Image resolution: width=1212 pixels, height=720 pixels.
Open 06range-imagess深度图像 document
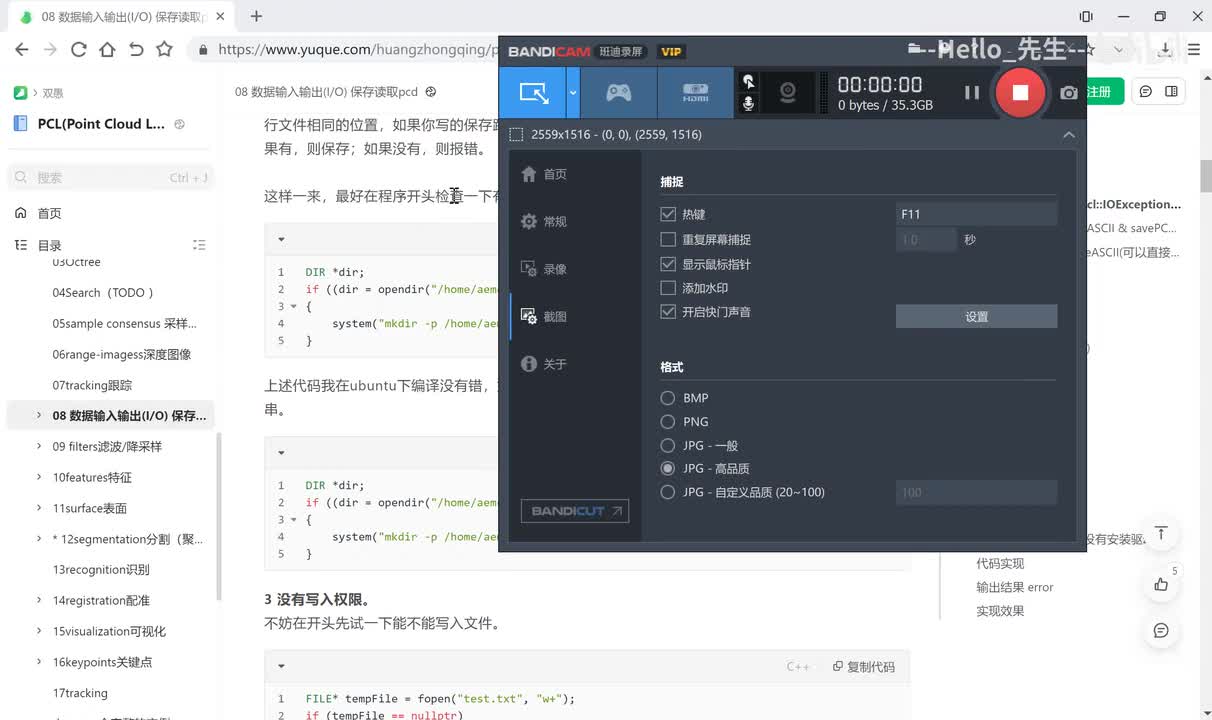122,354
